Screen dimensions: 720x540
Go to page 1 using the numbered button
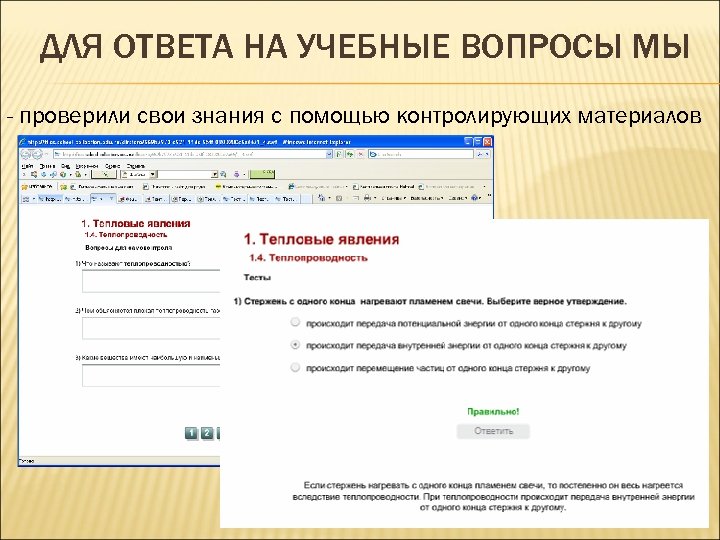click(x=191, y=433)
